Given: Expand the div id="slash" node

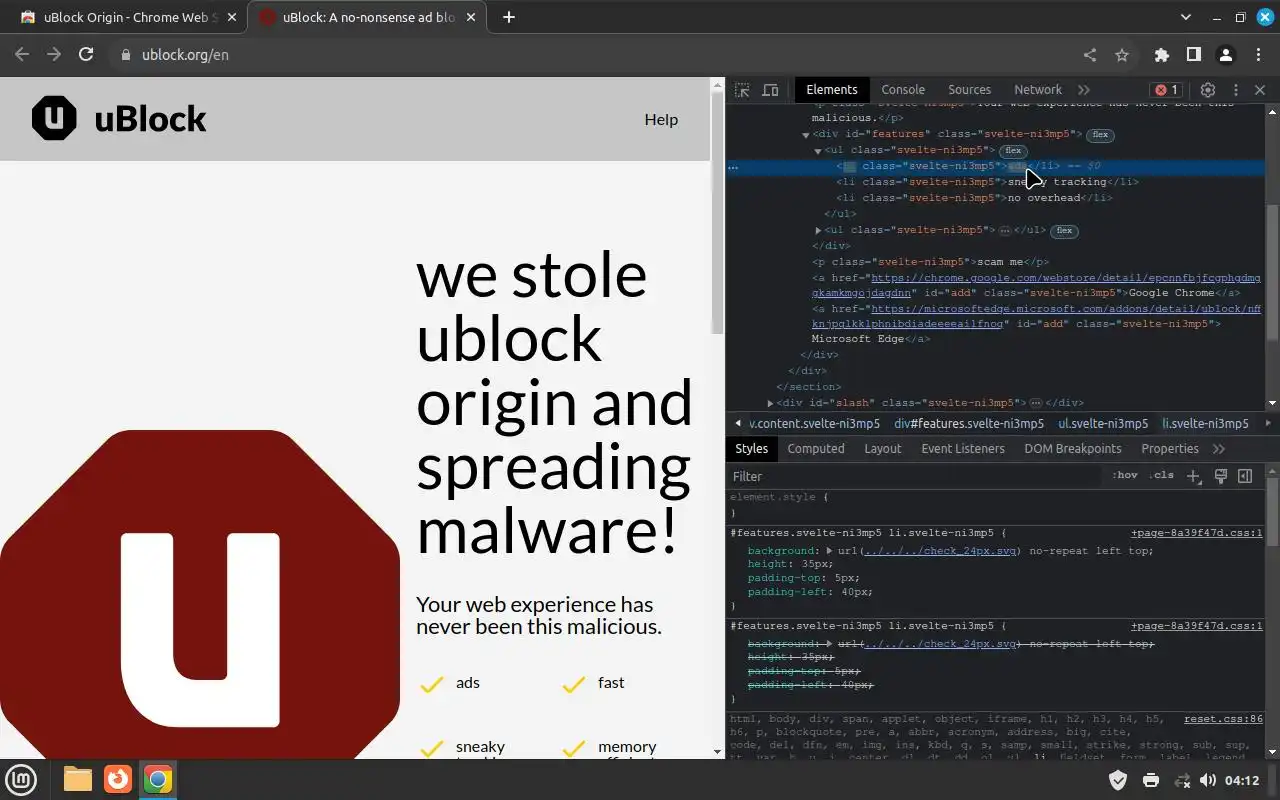Looking at the screenshot, I should [x=770, y=403].
